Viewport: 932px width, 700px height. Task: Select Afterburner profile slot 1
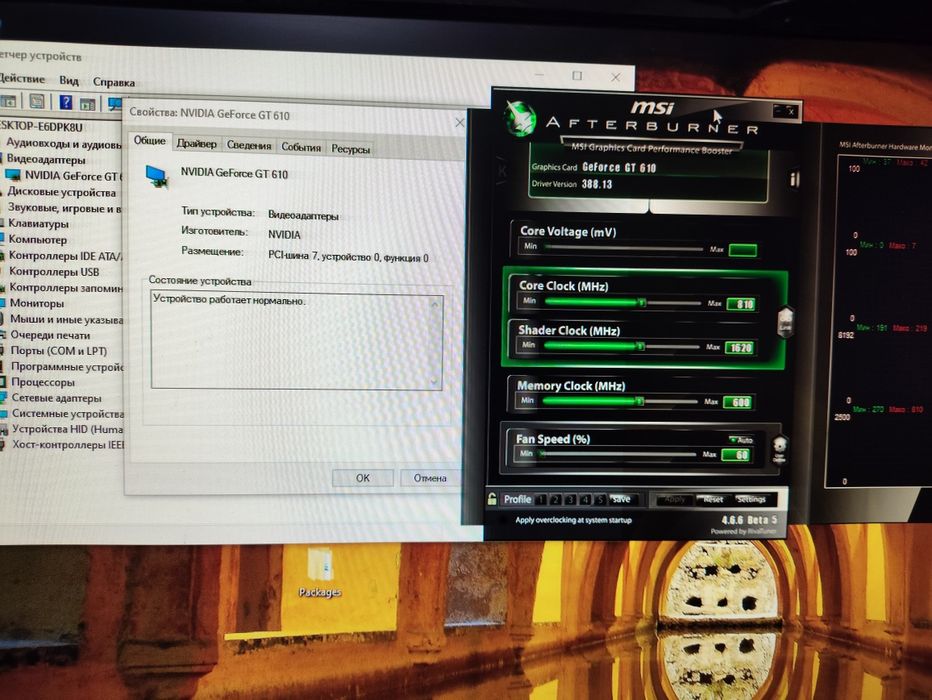click(x=540, y=500)
